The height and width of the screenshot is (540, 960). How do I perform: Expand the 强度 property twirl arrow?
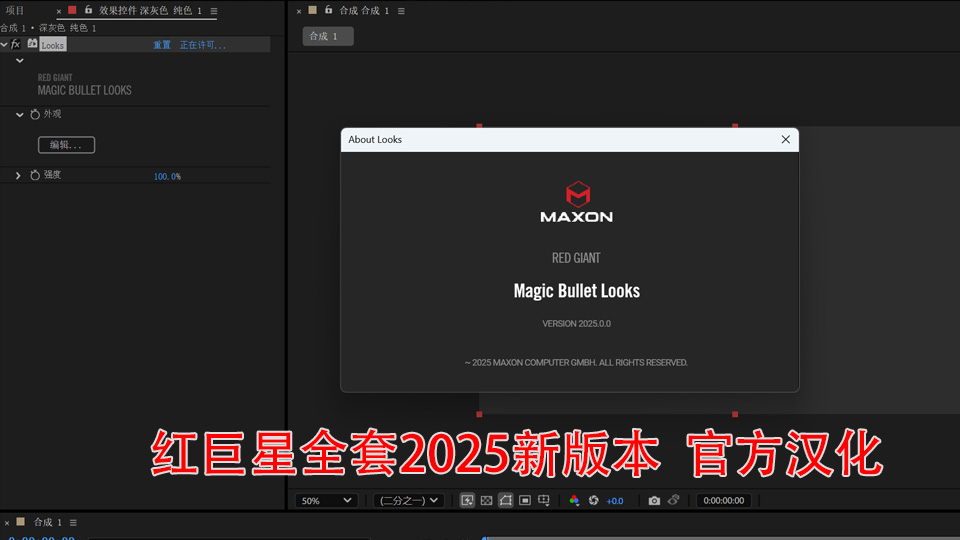[x=18, y=175]
